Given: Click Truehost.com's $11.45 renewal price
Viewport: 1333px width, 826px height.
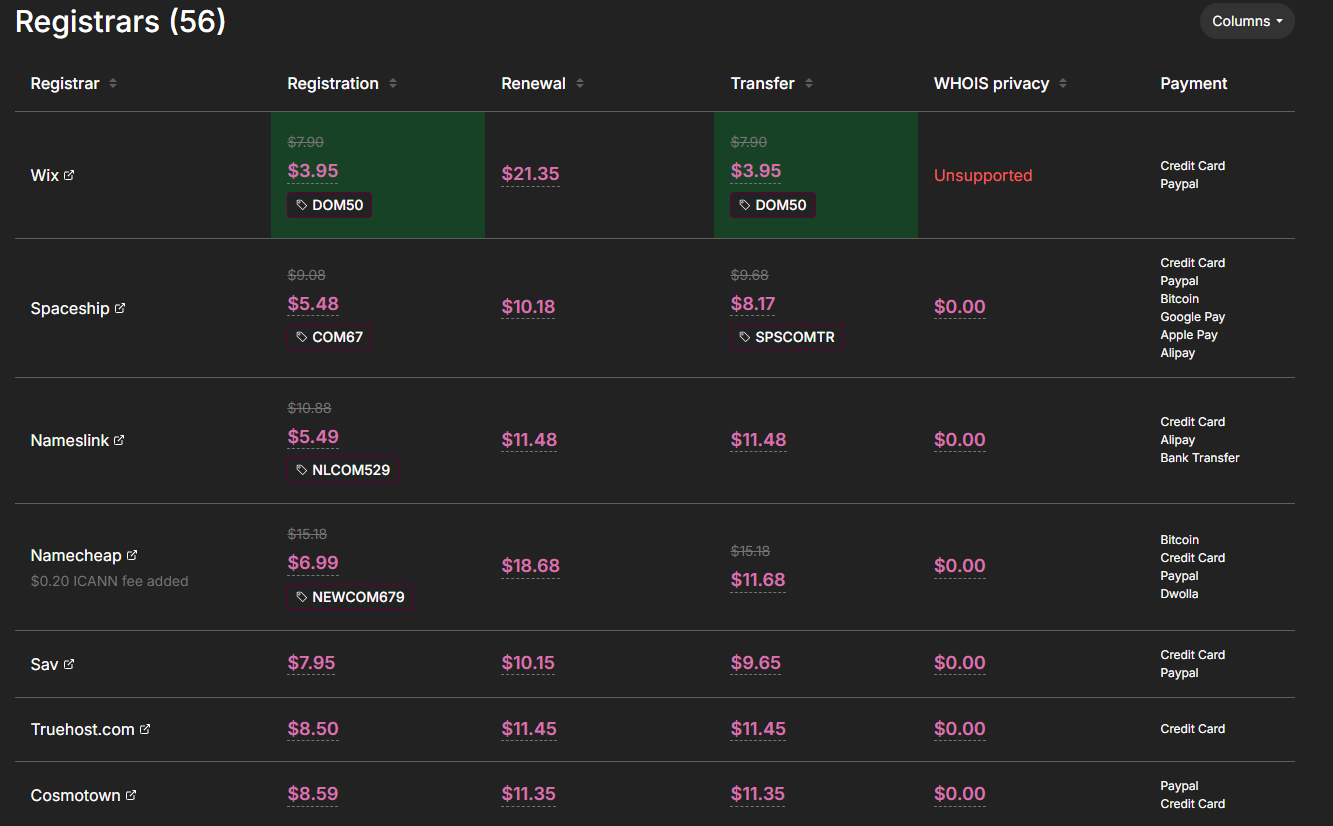Looking at the screenshot, I should point(529,729).
